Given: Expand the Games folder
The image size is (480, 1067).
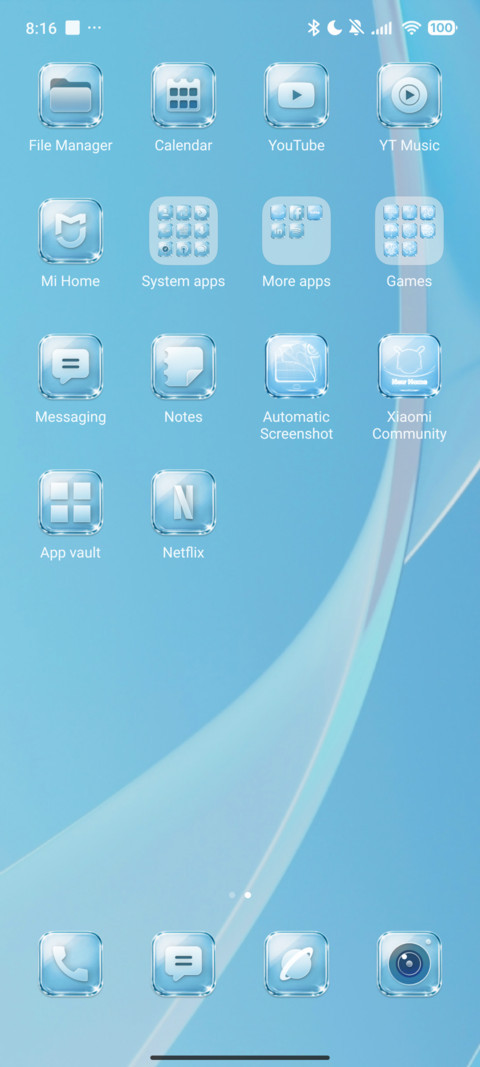Looking at the screenshot, I should [409, 231].
